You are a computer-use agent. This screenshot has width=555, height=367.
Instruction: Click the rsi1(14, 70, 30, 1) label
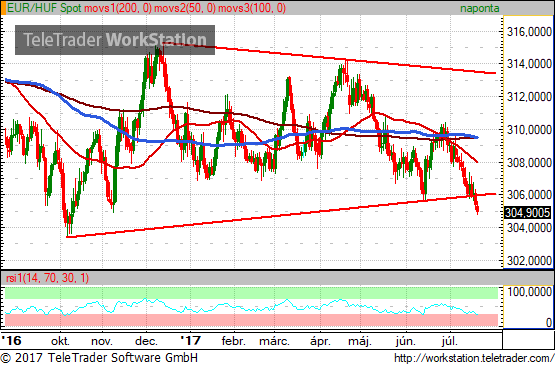47,278
